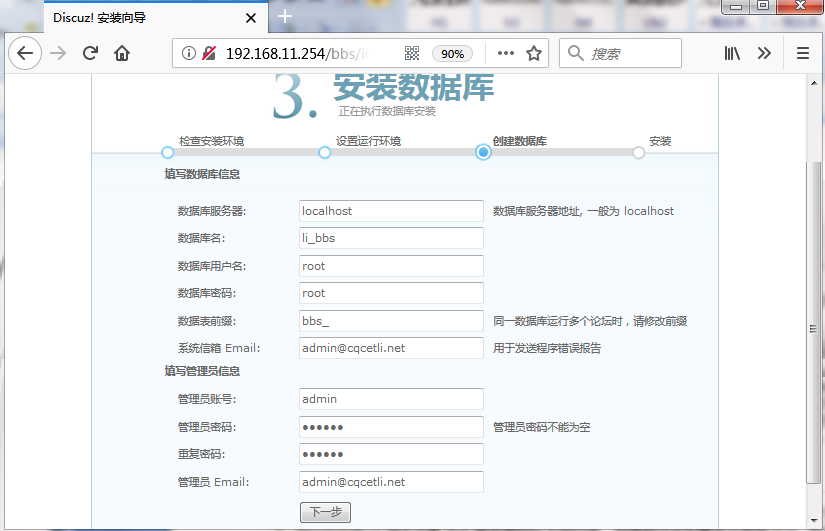Click the 安装数据库 title text

414,87
